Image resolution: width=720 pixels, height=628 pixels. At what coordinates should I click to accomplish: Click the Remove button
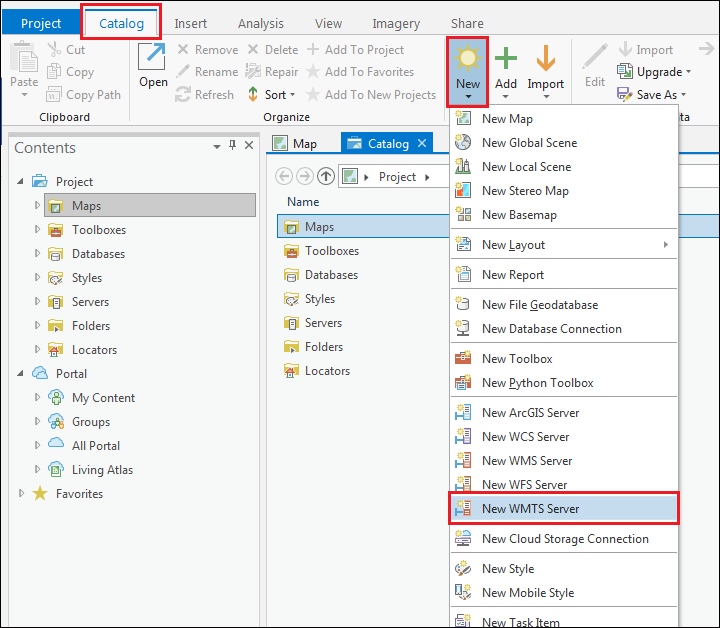[x=208, y=50]
